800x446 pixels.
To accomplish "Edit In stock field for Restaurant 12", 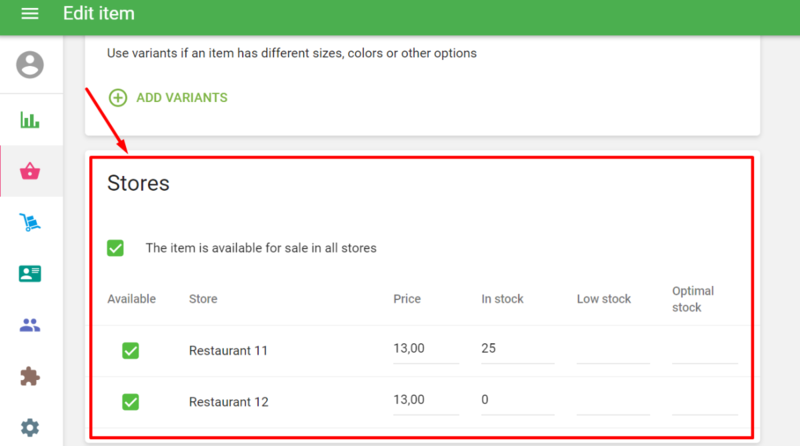I will pos(517,401).
